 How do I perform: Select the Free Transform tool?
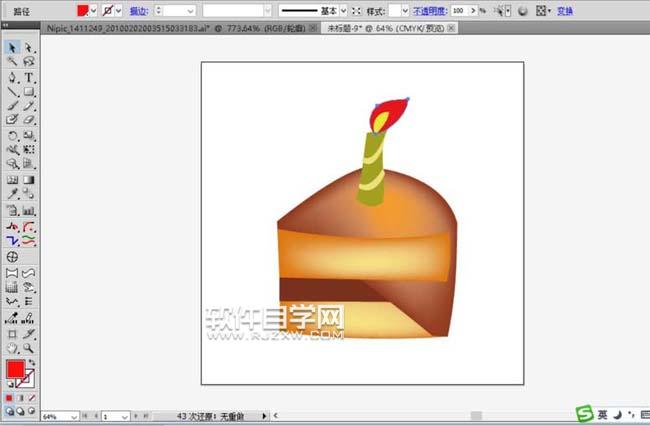[29, 150]
